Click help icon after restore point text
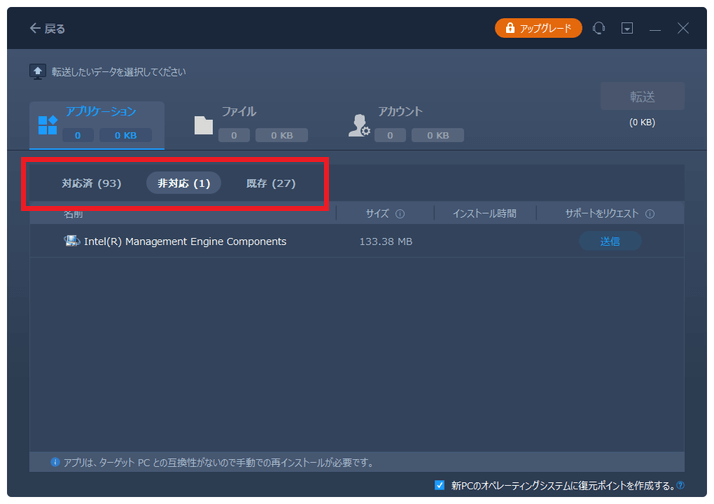 tap(680, 486)
